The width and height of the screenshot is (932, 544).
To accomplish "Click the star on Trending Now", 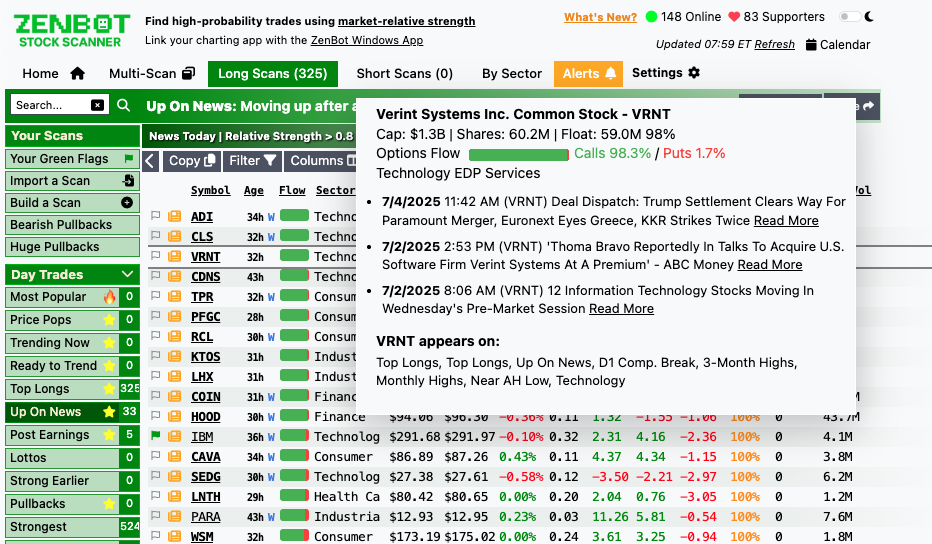I will (x=109, y=343).
